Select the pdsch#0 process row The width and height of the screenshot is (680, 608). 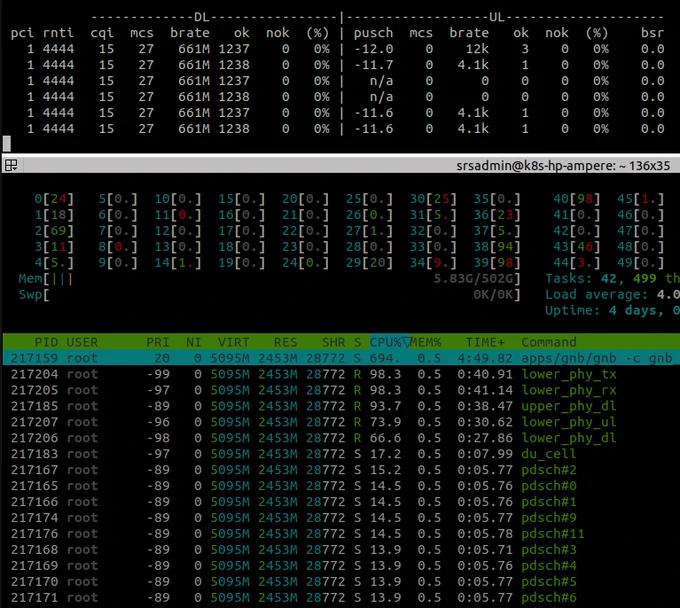[341, 486]
